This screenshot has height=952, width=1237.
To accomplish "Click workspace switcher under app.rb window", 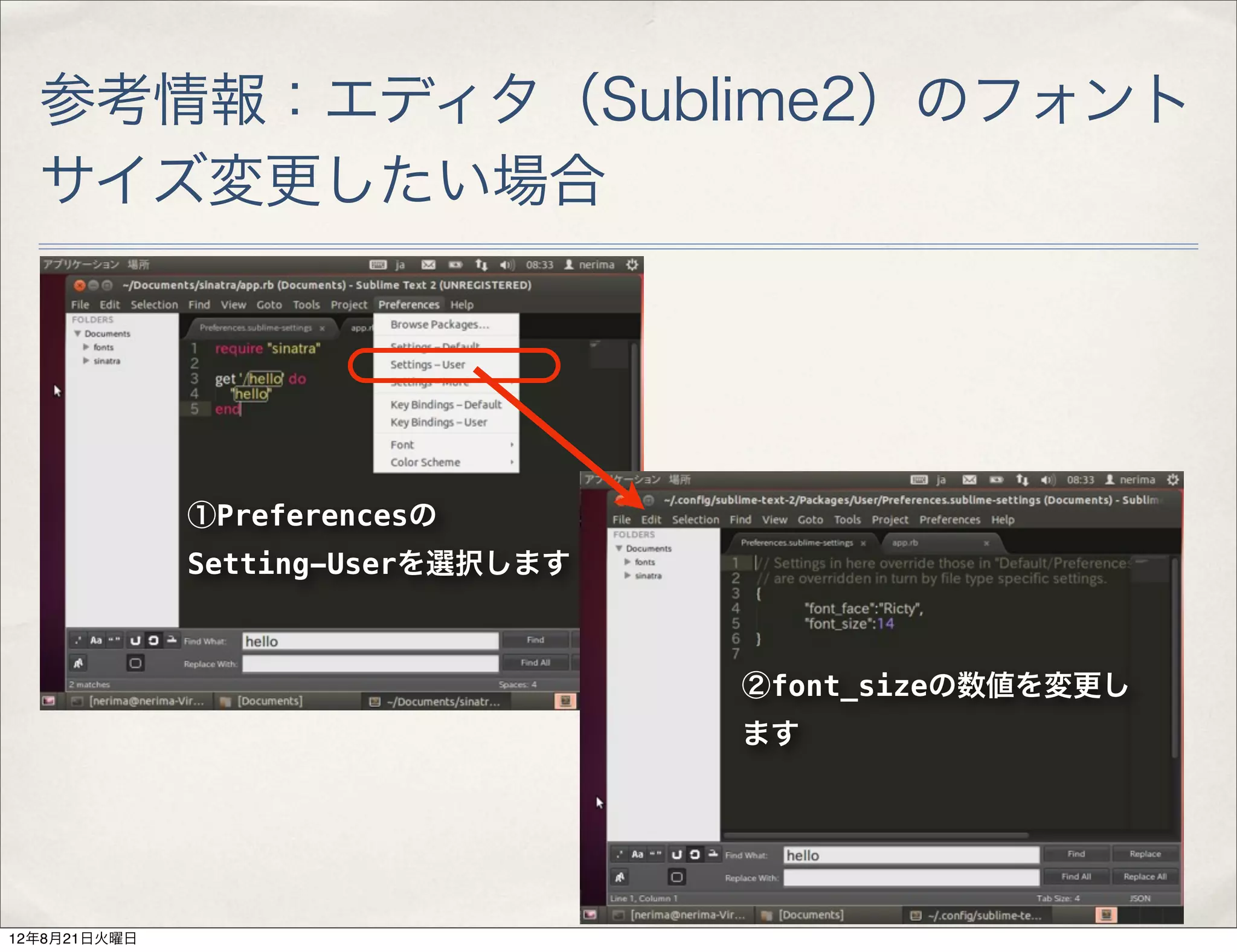I will click(x=565, y=701).
